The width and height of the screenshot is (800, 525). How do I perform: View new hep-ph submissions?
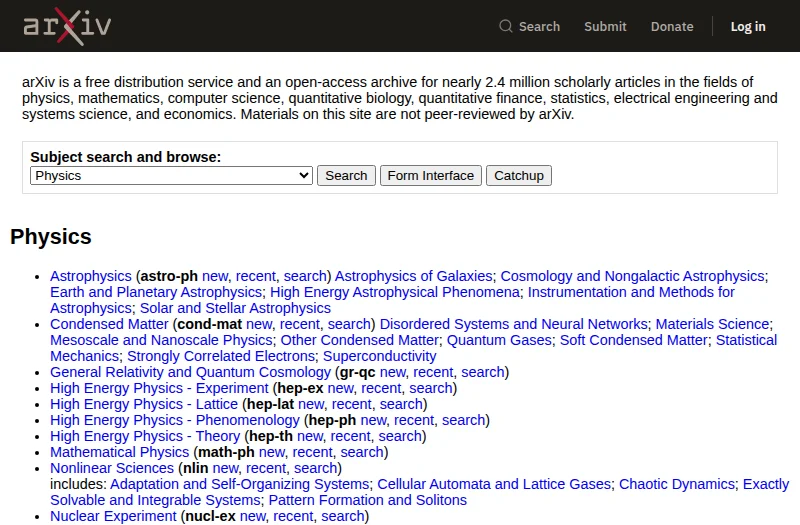[373, 420]
